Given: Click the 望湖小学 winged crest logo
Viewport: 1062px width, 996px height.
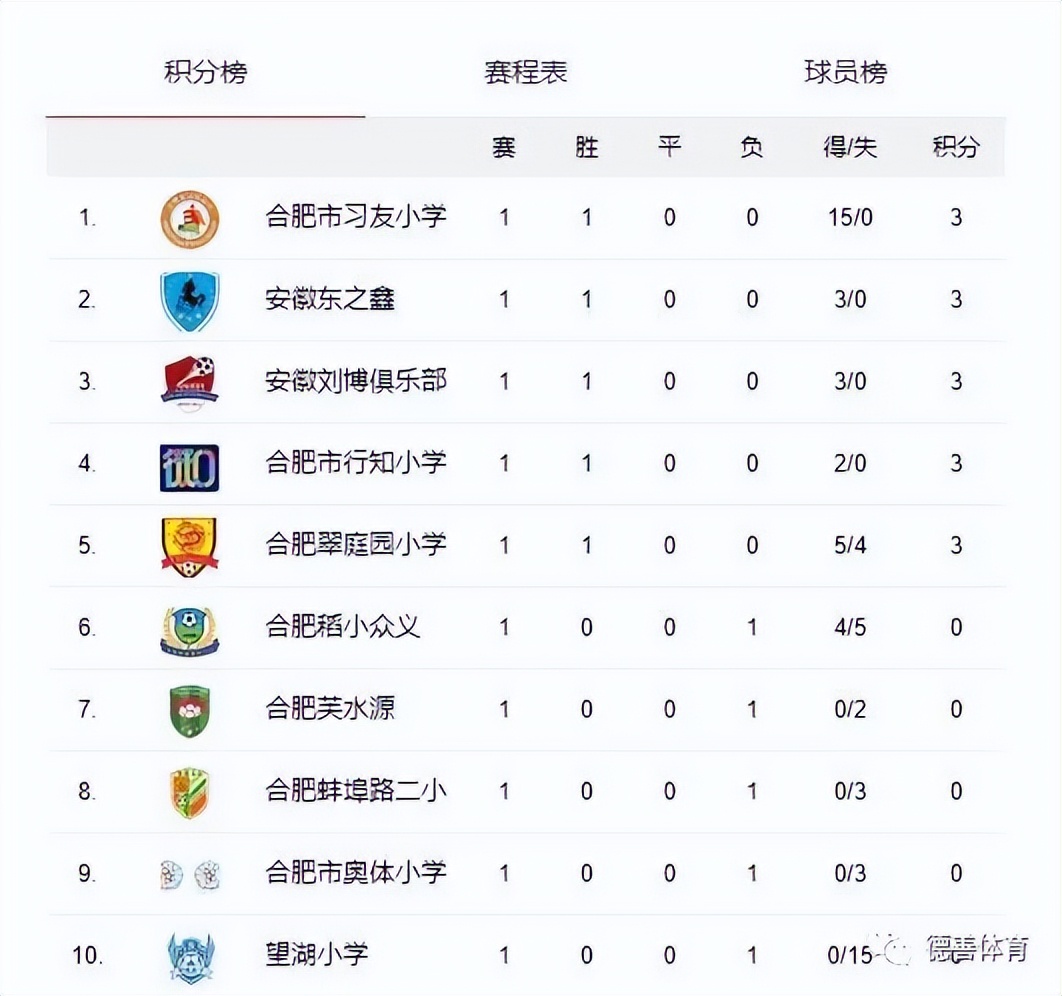Looking at the screenshot, I should point(189,957).
